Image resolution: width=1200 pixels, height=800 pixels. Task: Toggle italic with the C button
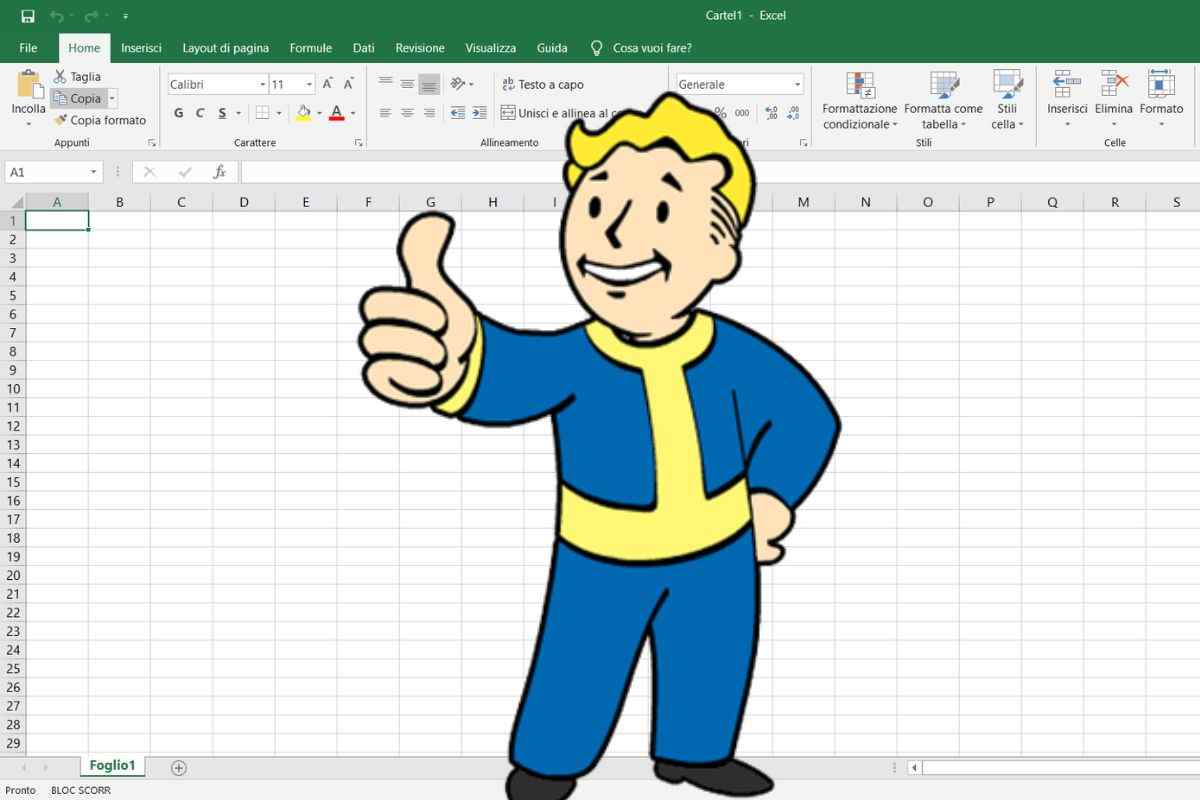click(x=200, y=113)
